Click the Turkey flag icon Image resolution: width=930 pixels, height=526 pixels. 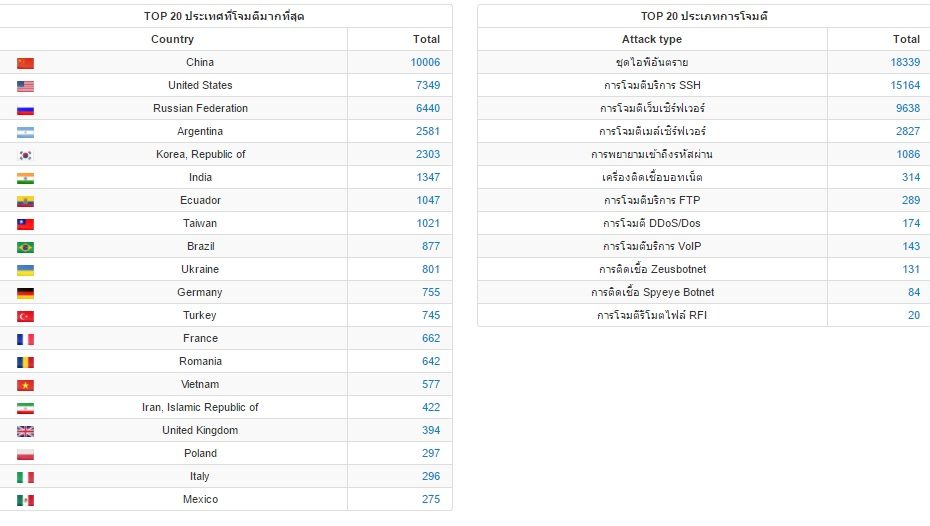tap(26, 317)
